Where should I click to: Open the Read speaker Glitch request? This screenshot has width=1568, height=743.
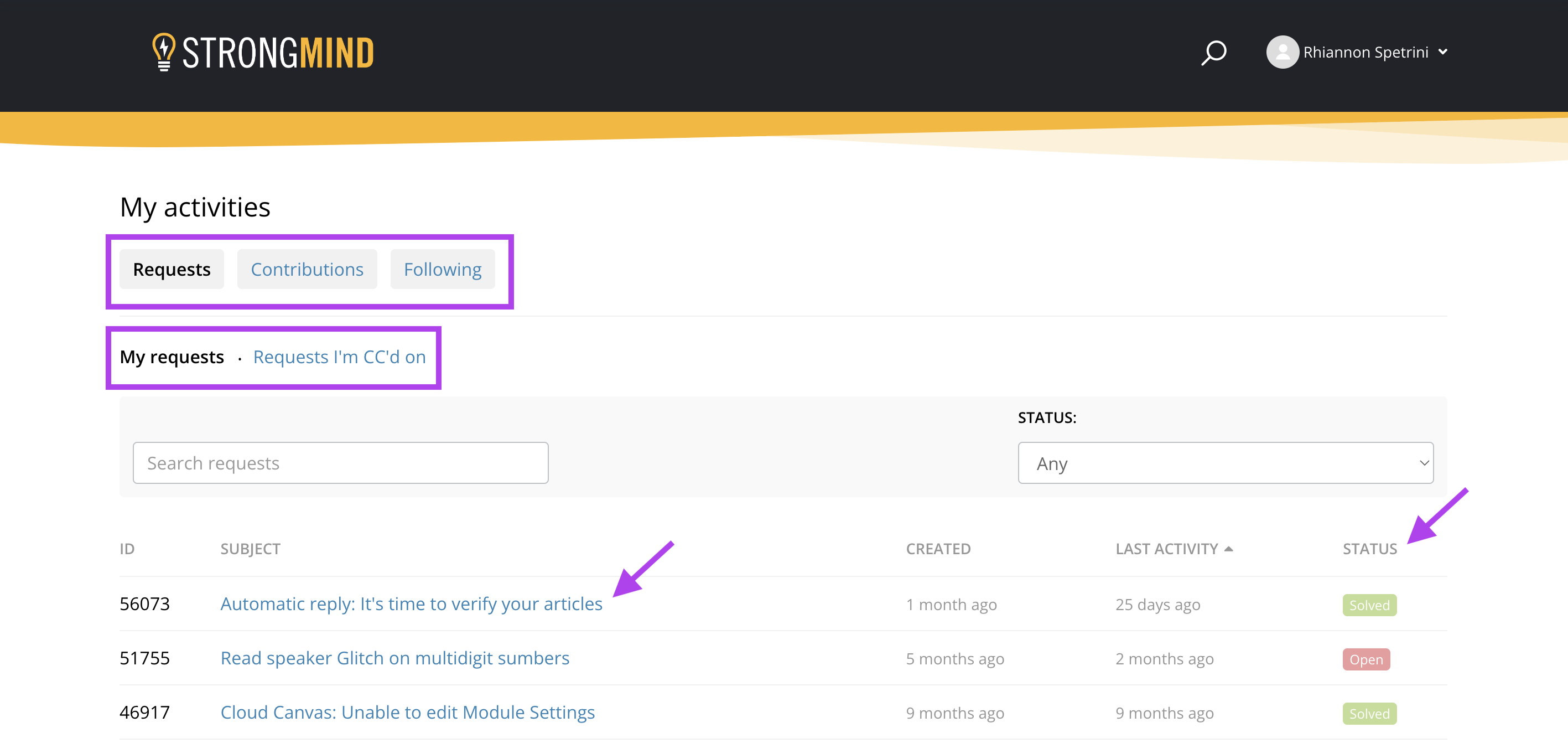coord(394,658)
